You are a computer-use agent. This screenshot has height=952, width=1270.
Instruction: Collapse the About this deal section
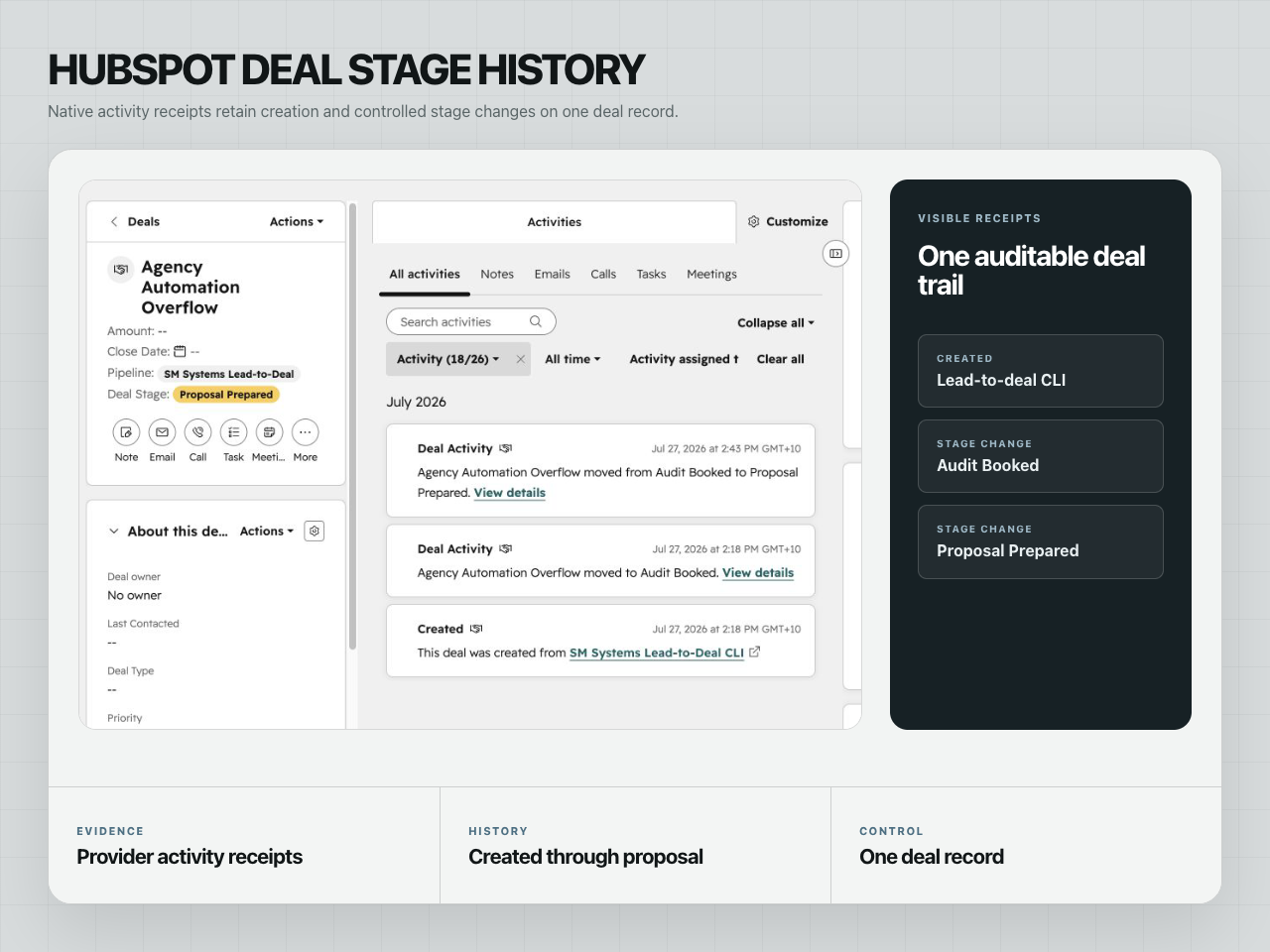(114, 532)
